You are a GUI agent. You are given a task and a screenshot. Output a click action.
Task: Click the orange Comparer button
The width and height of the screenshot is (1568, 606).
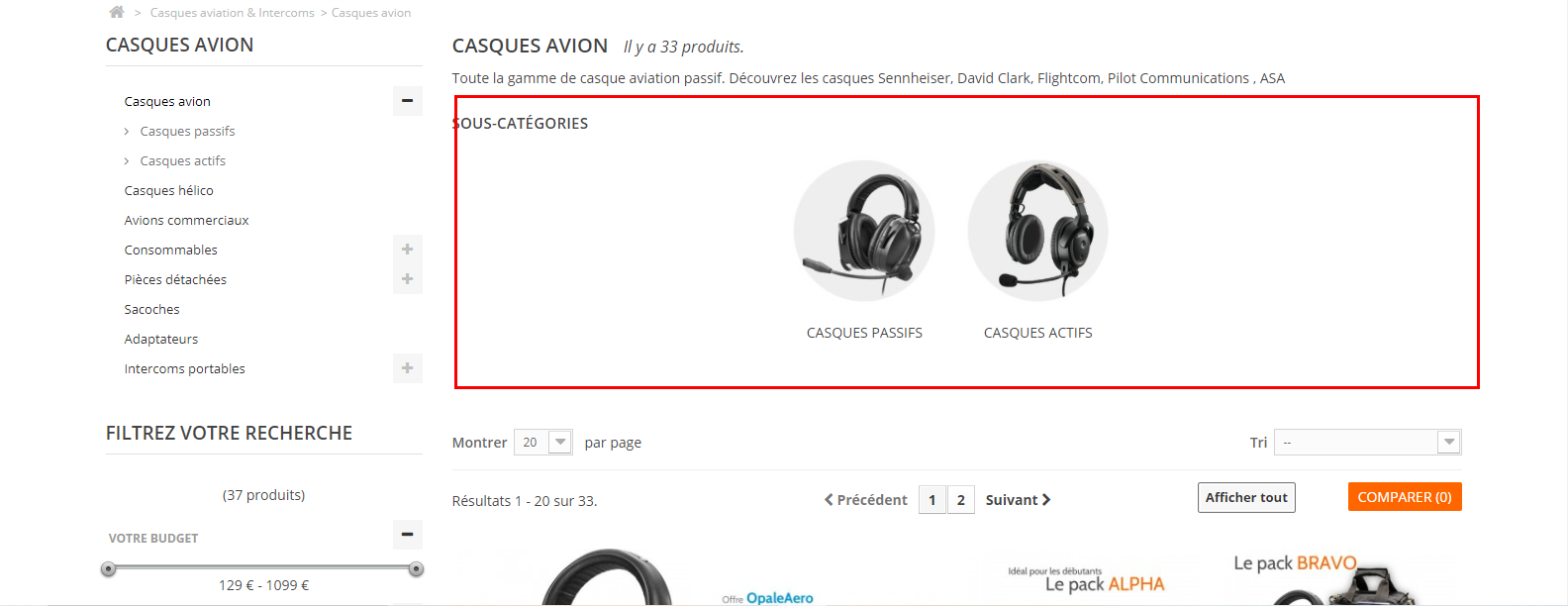1405,497
